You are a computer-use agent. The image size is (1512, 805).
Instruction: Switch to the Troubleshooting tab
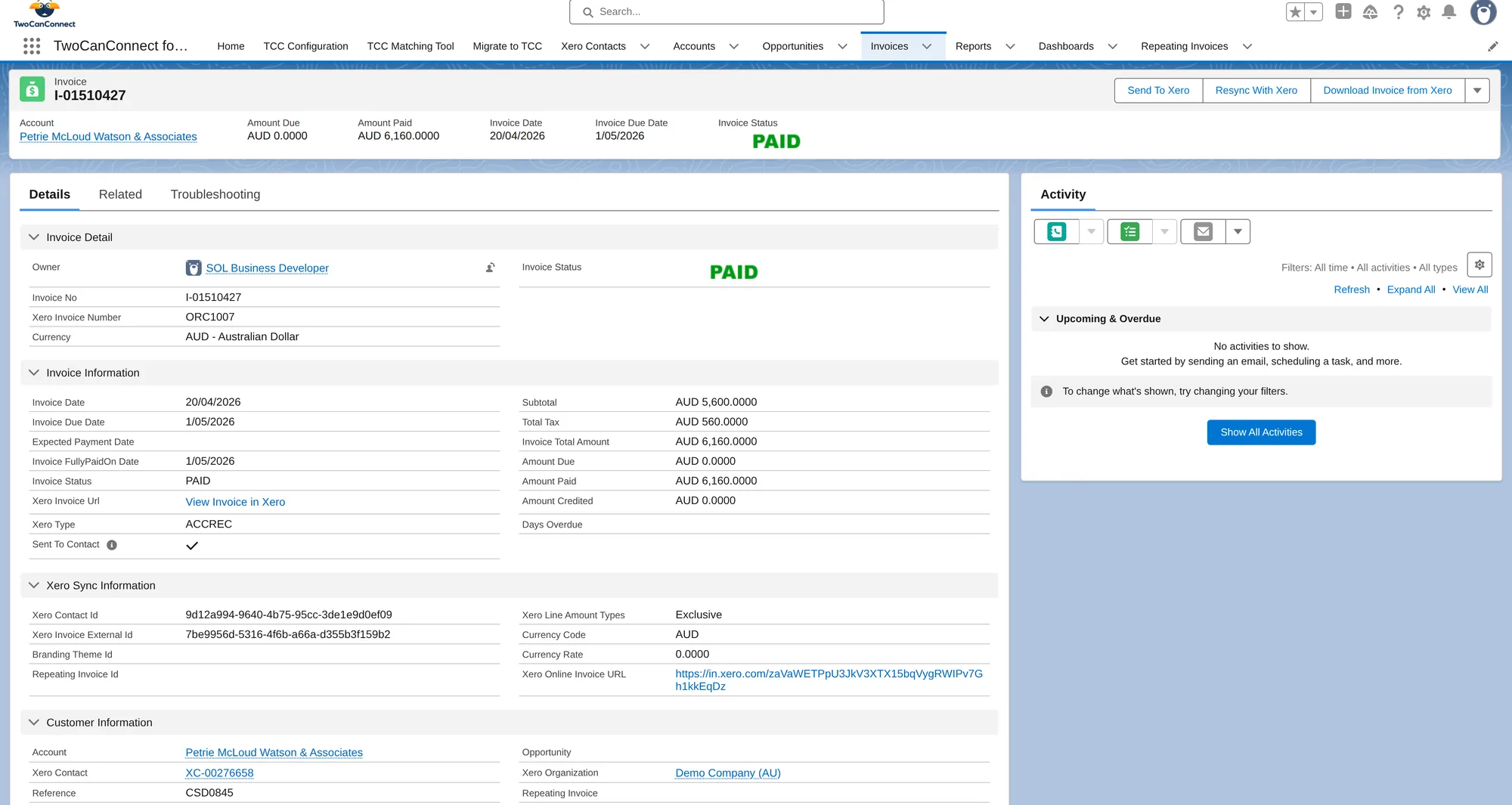coord(215,194)
